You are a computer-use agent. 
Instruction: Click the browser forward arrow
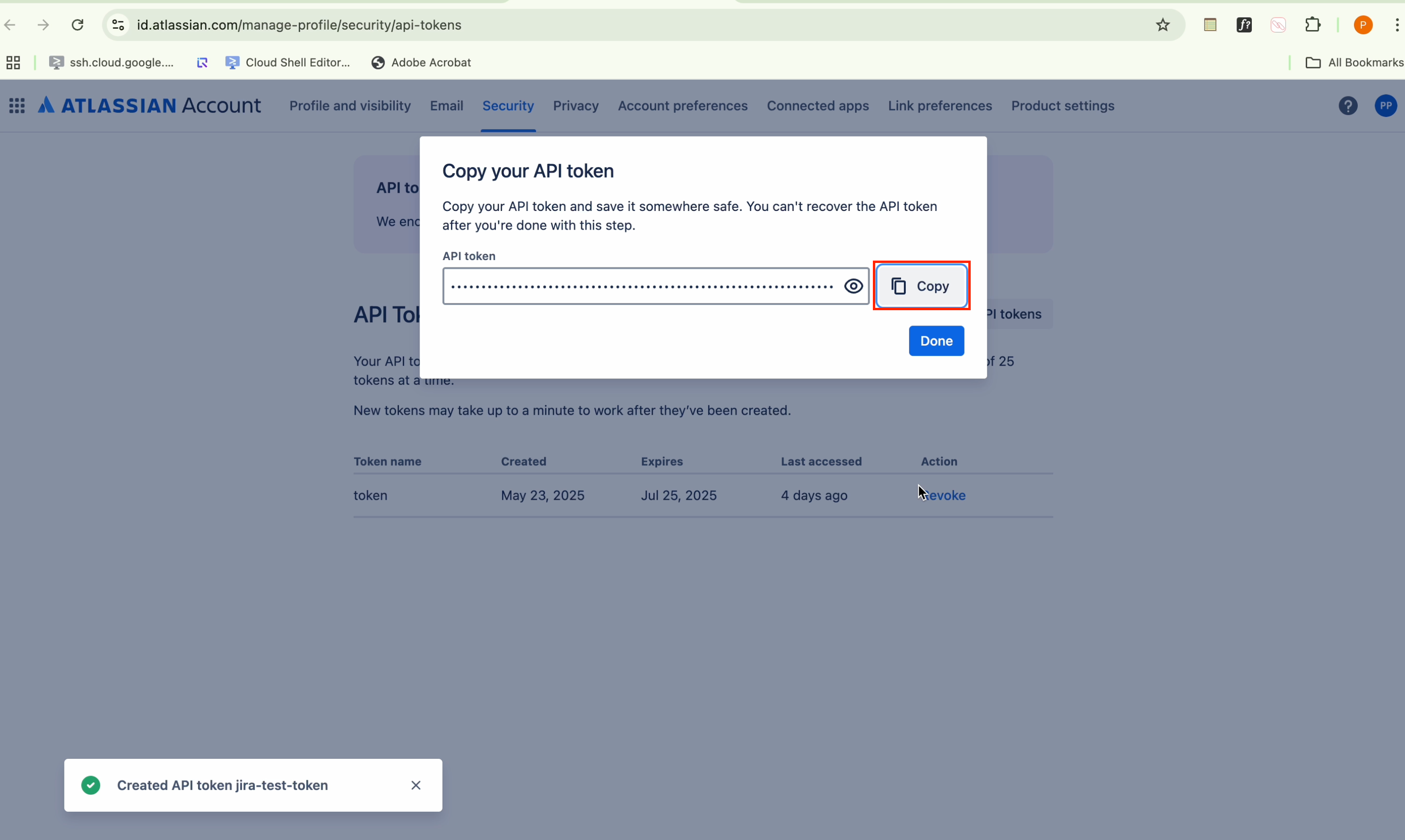43,25
